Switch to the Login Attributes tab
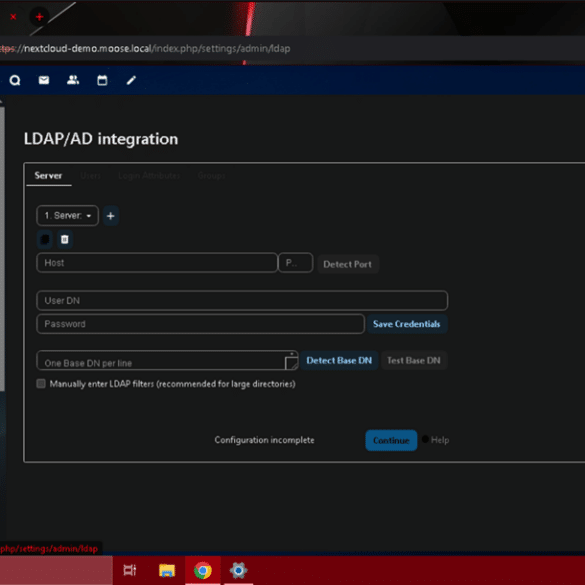Viewport: 585px width, 585px height. pos(149,175)
